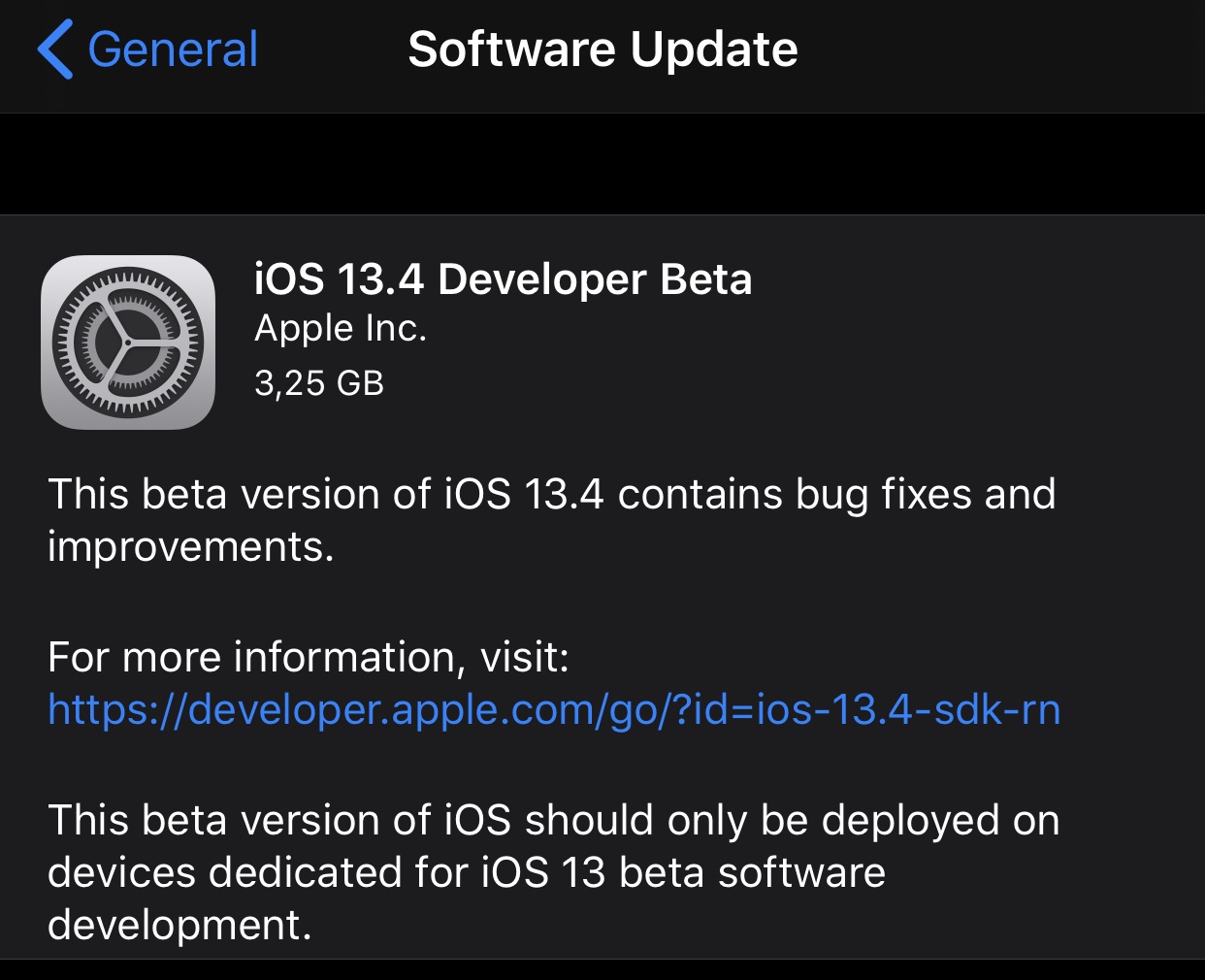Go back to General settings
The image size is (1205, 980).
click(147, 49)
